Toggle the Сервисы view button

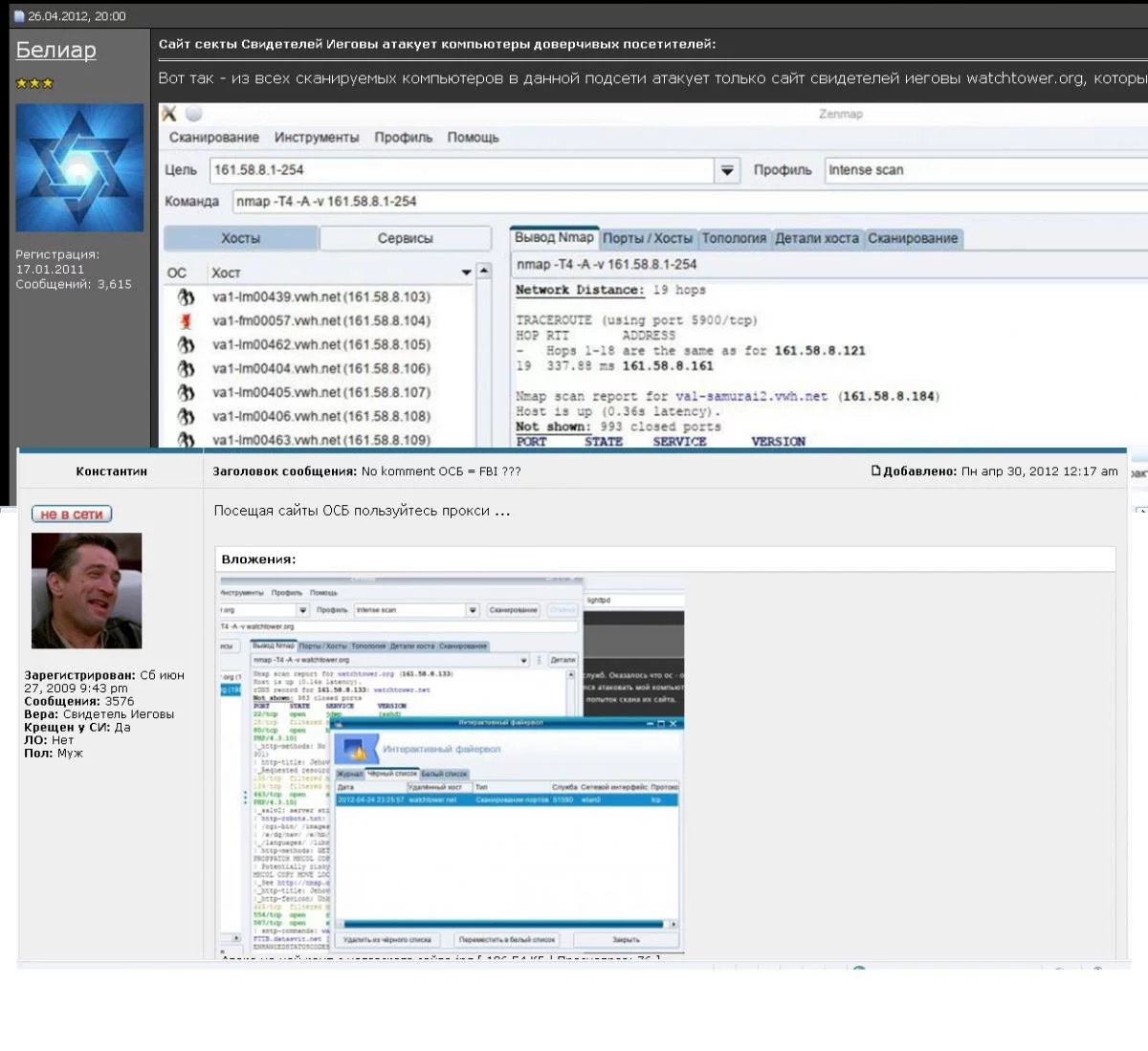[x=405, y=238]
